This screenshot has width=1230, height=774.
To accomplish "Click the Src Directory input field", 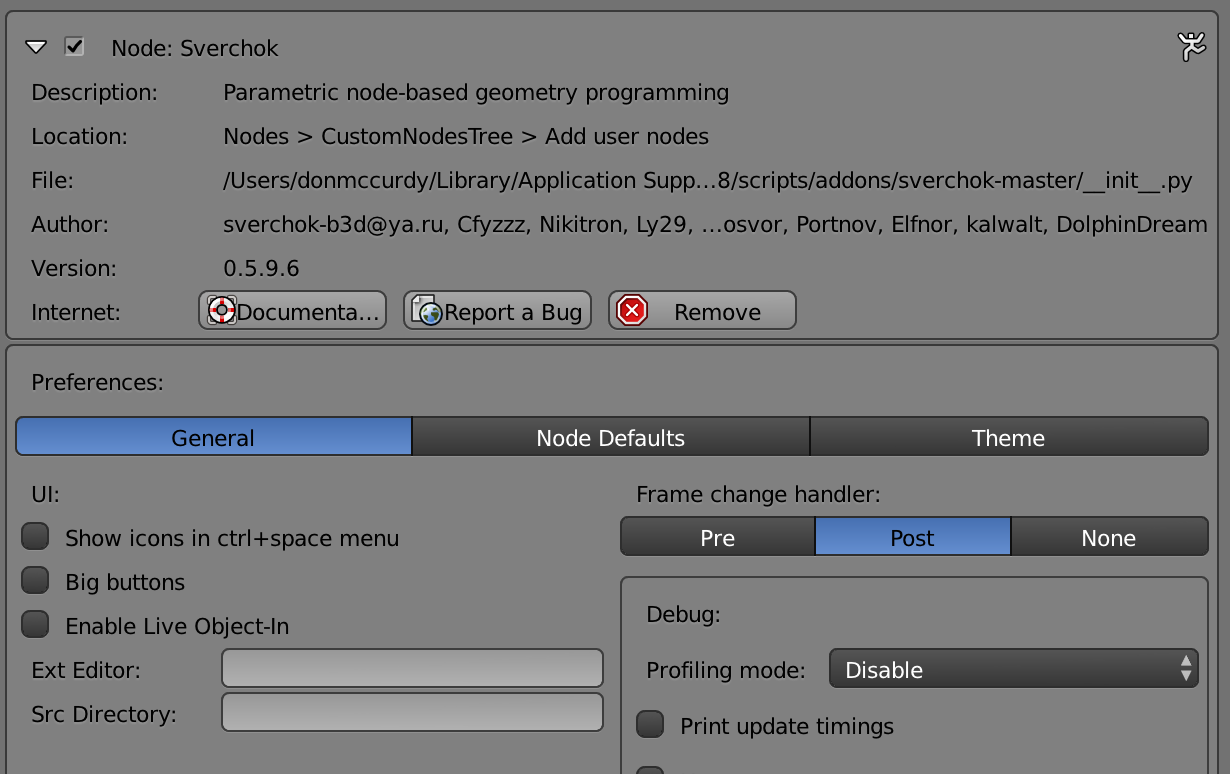I will pos(412,712).
